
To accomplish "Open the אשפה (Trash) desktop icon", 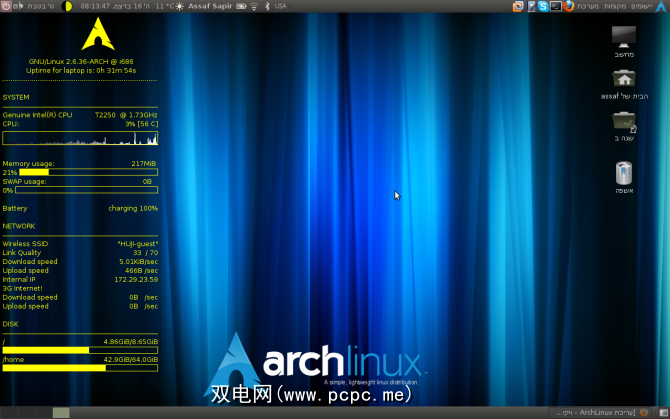I will (624, 177).
